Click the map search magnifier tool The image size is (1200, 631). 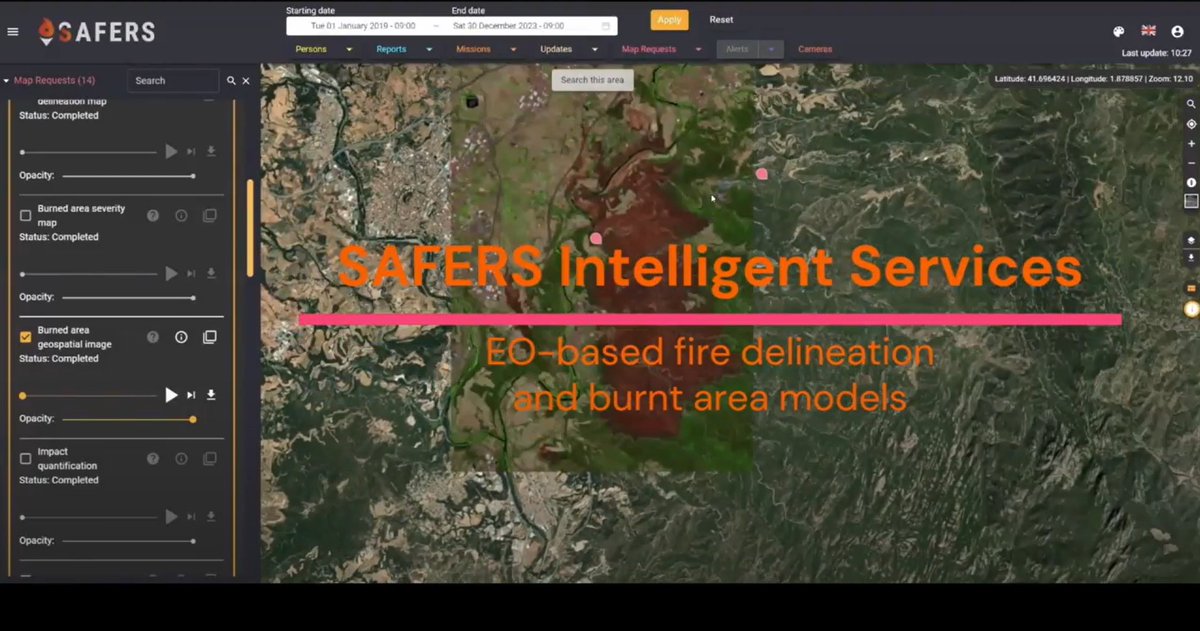(x=1191, y=104)
